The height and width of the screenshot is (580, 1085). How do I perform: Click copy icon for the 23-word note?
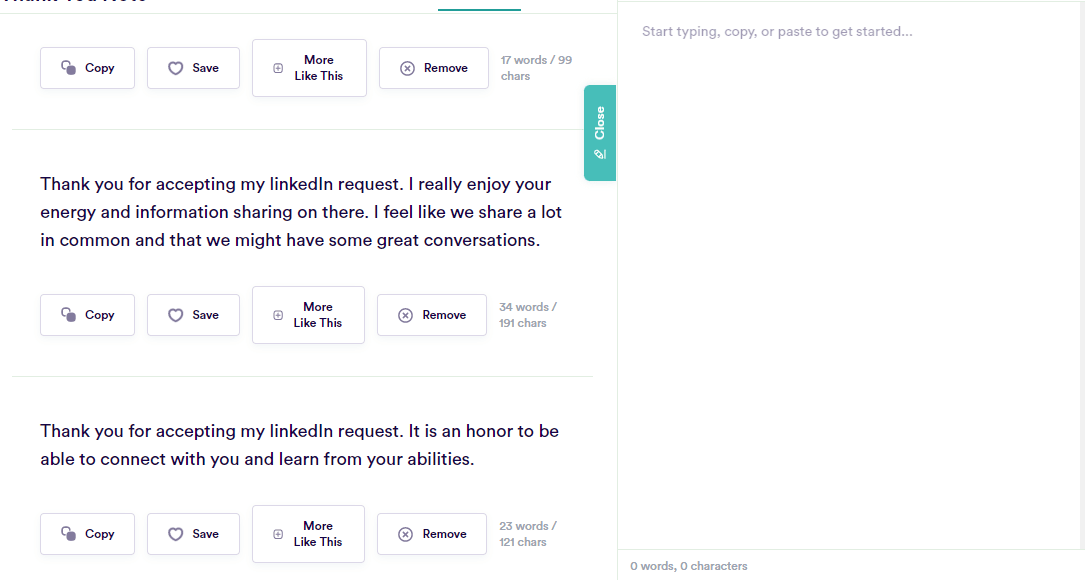[x=69, y=534]
